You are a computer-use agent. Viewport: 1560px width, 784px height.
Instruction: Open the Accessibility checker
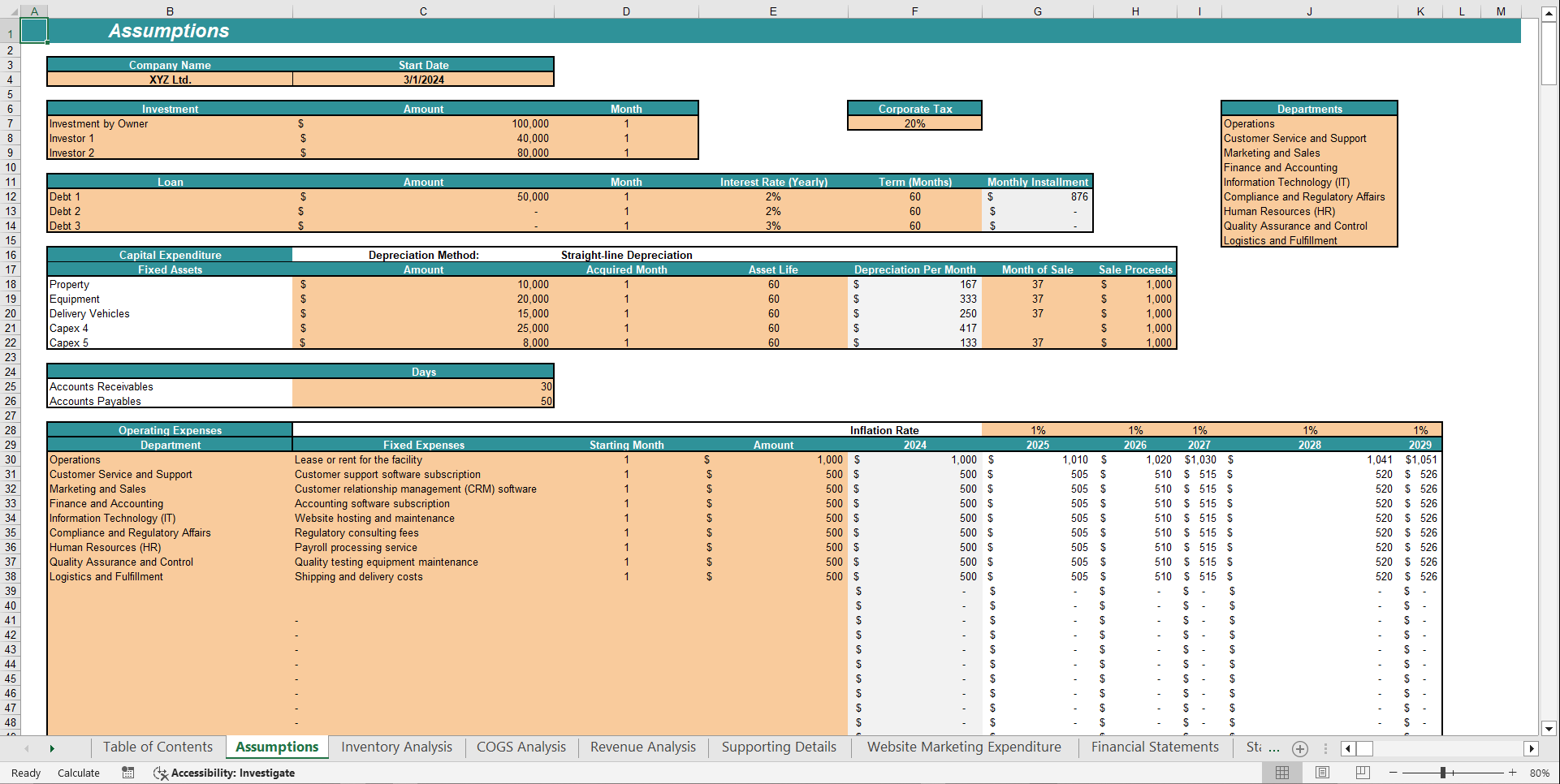point(223,773)
